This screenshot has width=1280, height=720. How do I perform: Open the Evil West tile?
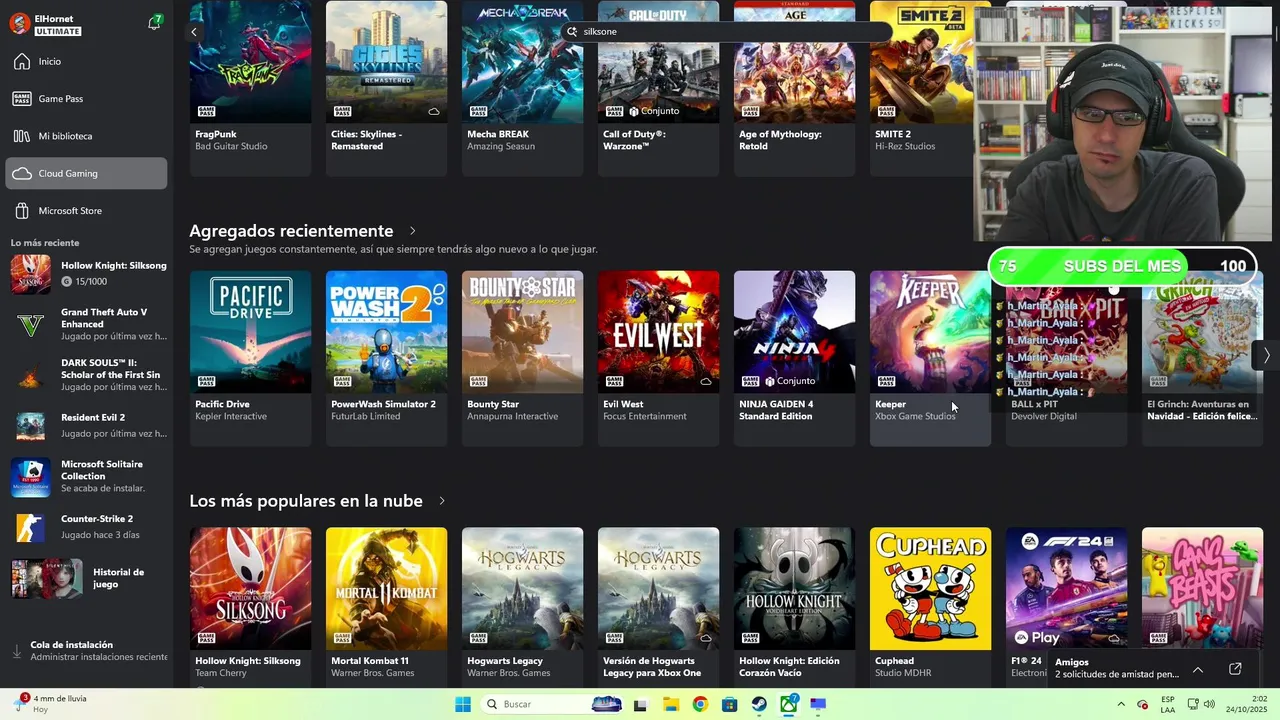[658, 358]
